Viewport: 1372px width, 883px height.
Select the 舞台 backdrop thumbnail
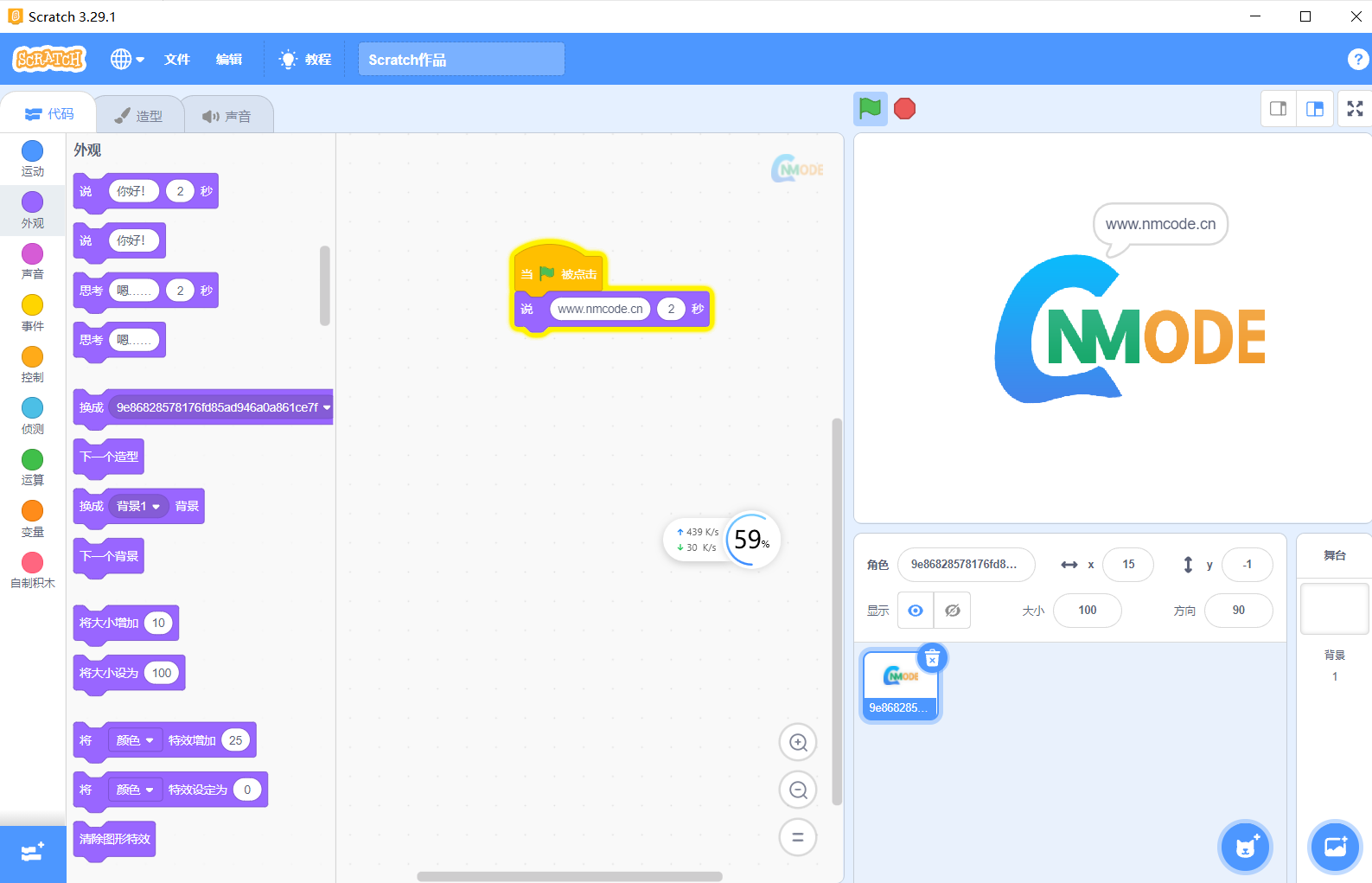pos(1334,609)
